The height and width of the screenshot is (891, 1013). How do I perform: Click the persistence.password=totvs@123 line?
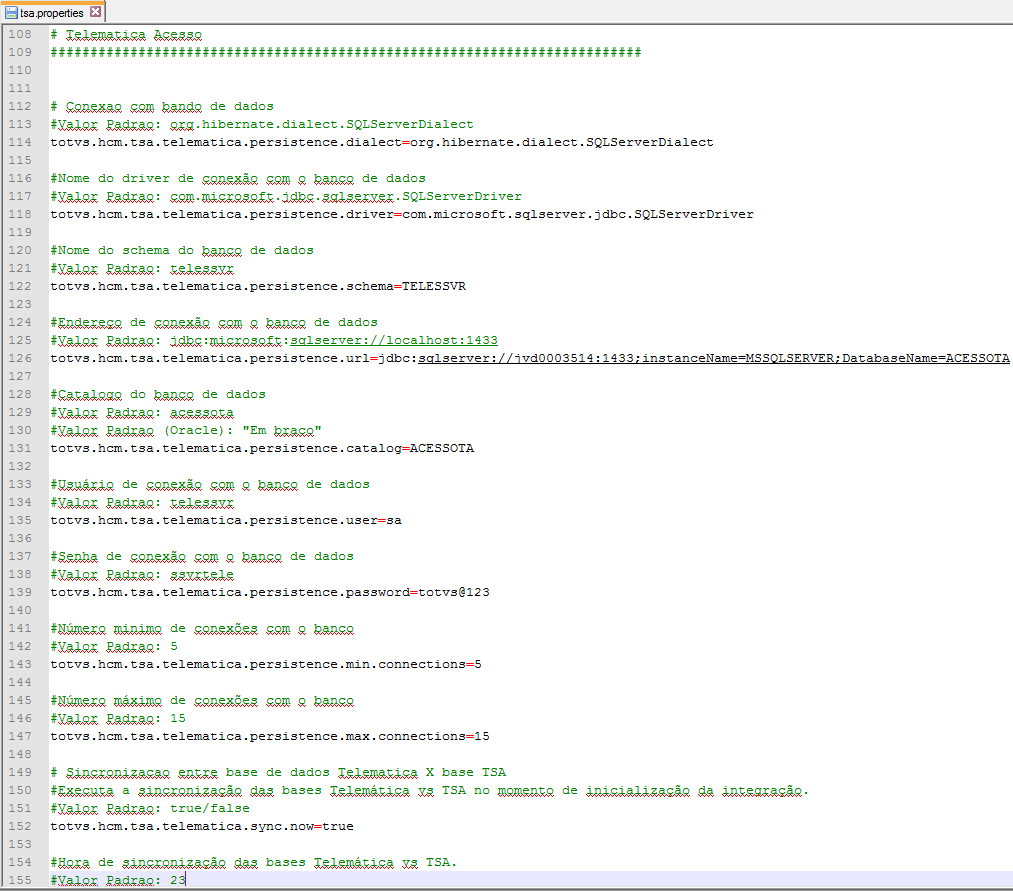(270, 593)
